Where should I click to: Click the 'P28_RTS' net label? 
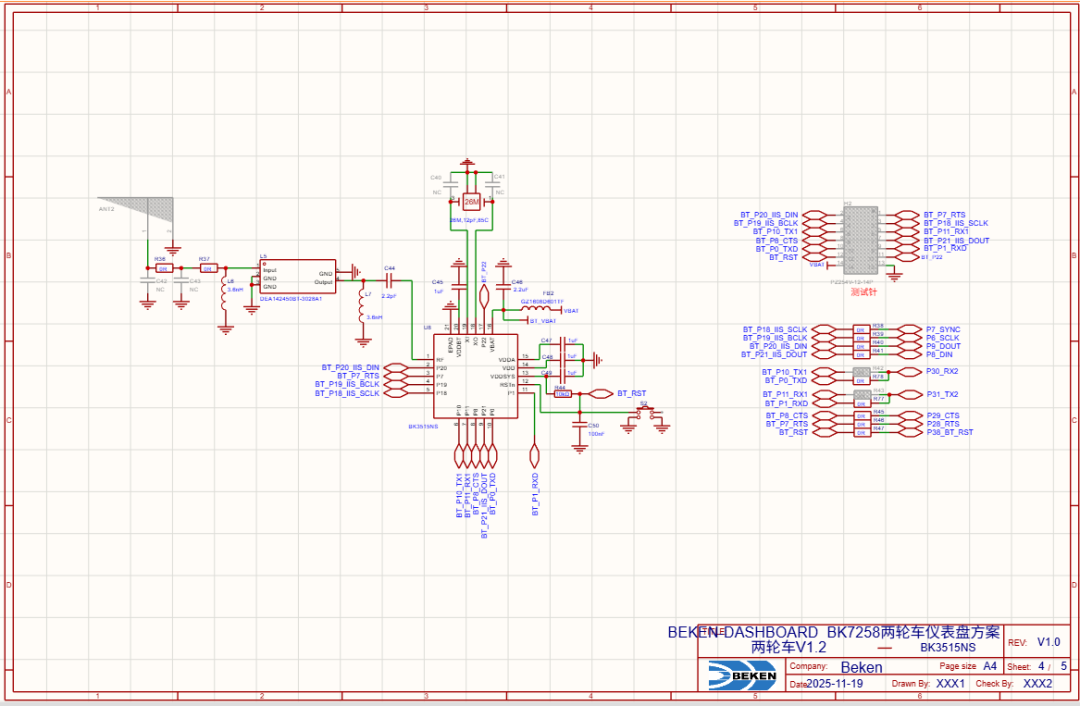(x=943, y=424)
